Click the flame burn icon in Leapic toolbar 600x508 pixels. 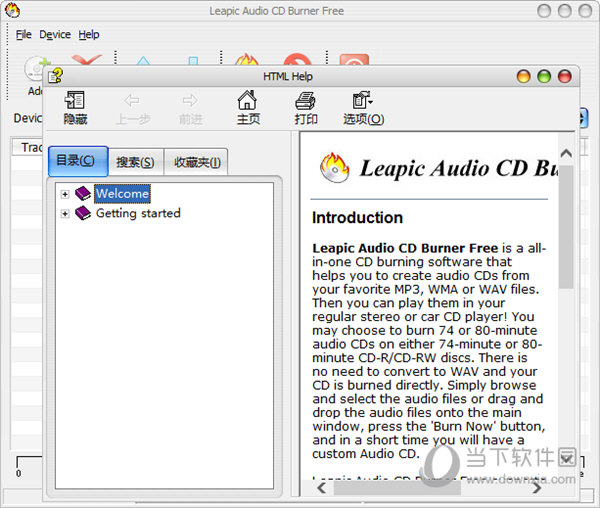247,60
